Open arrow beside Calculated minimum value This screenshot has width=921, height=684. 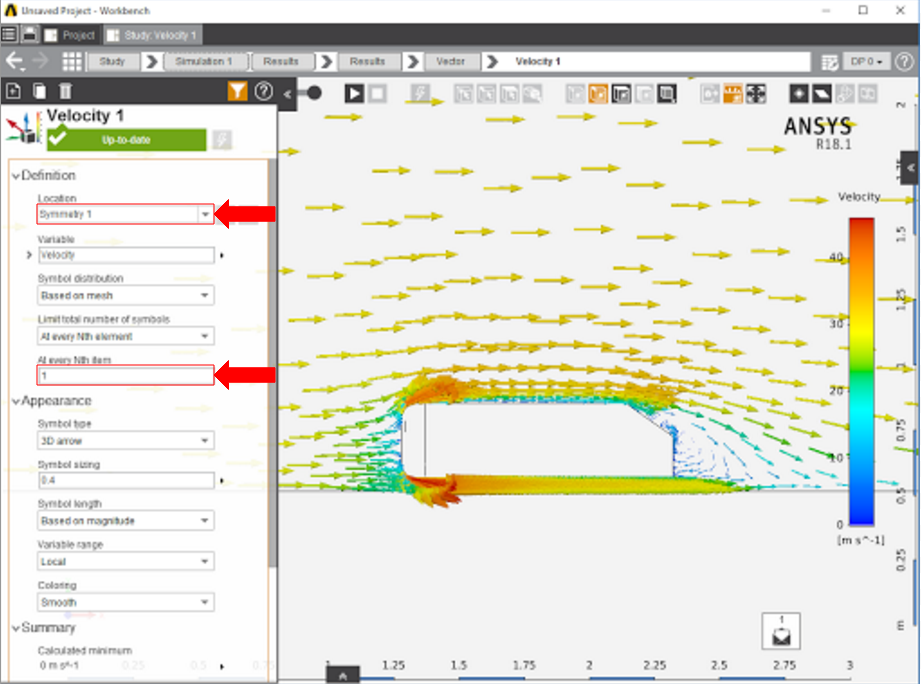point(222,666)
